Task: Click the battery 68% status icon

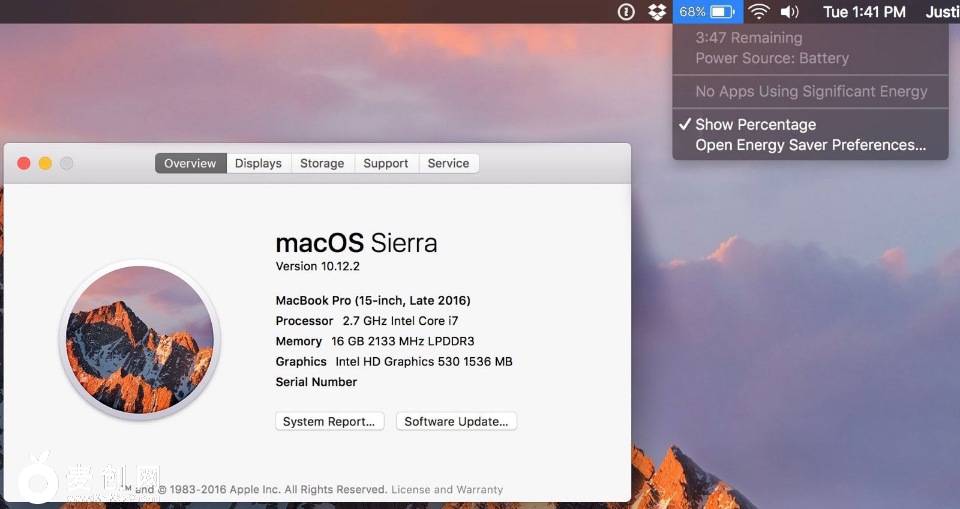Action: coord(707,12)
